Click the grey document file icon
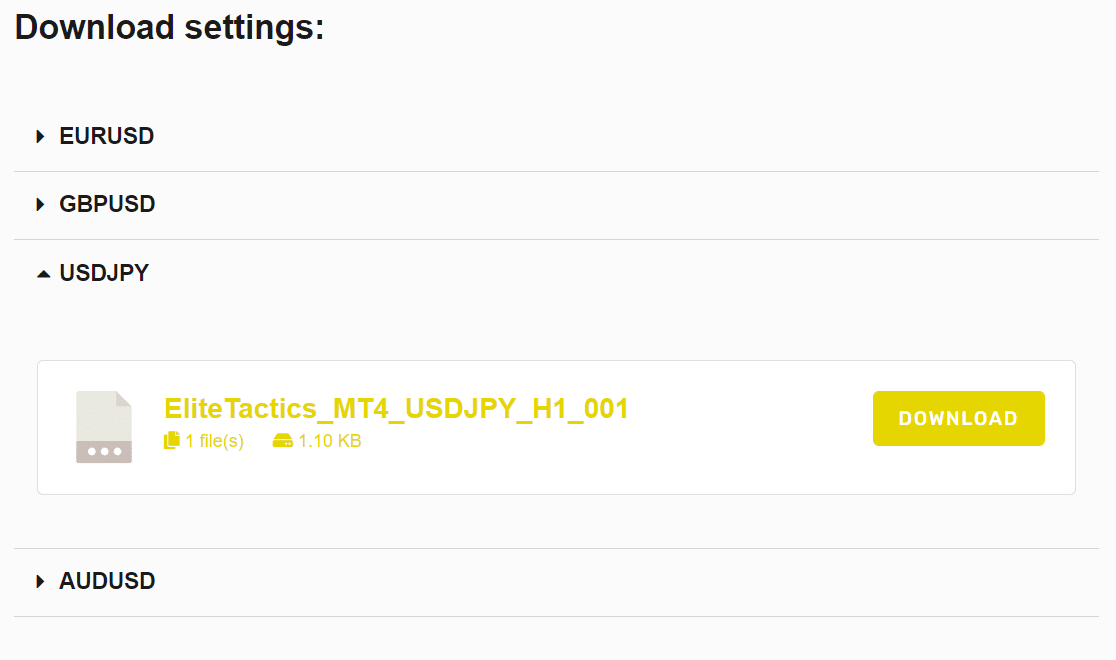The height and width of the screenshot is (660, 1116). 104,415
